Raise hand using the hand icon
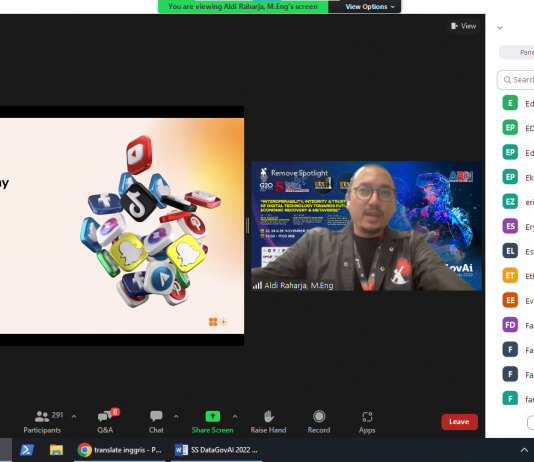 coord(268,416)
